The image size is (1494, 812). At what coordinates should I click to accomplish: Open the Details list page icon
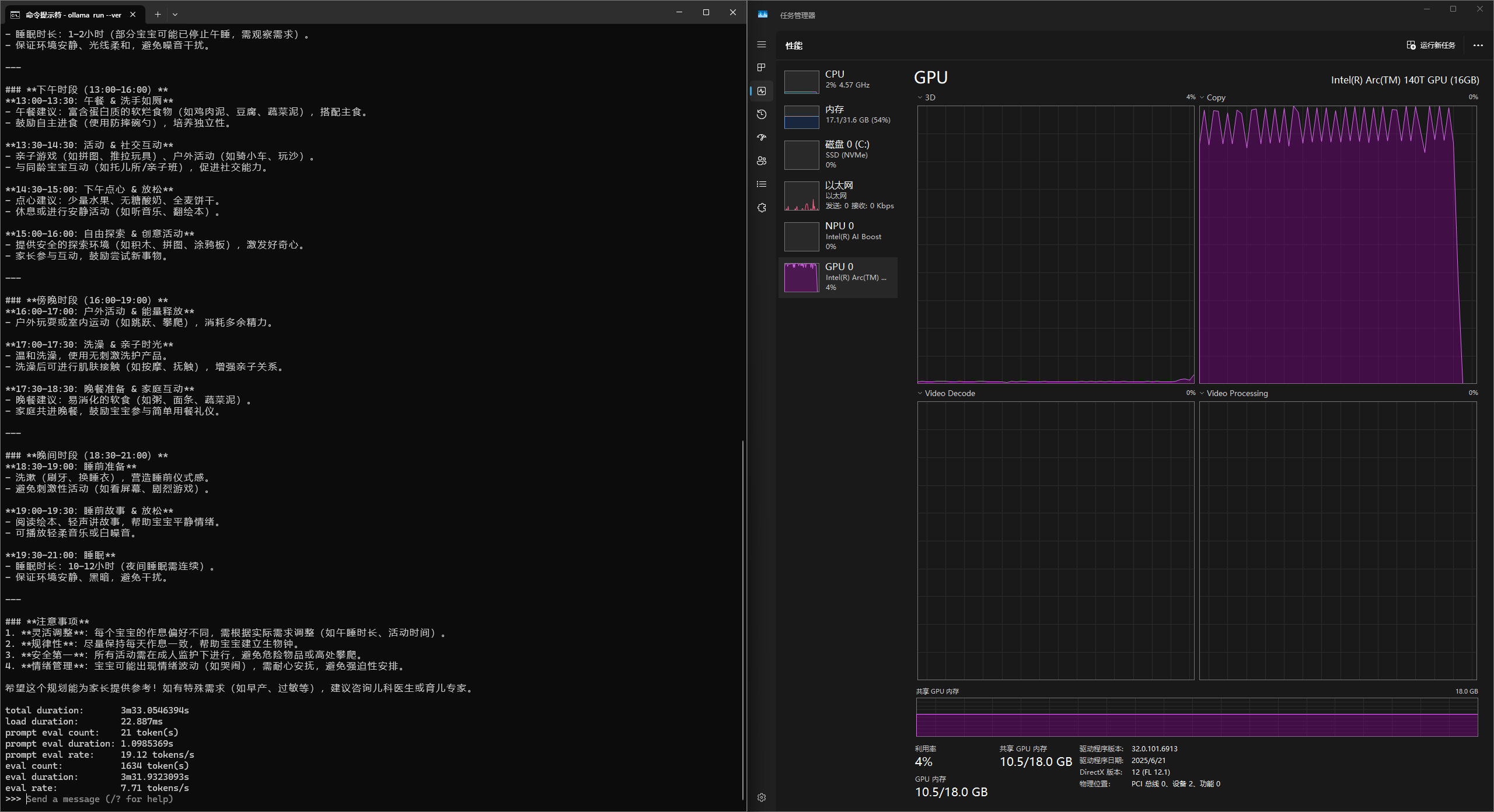[x=761, y=184]
